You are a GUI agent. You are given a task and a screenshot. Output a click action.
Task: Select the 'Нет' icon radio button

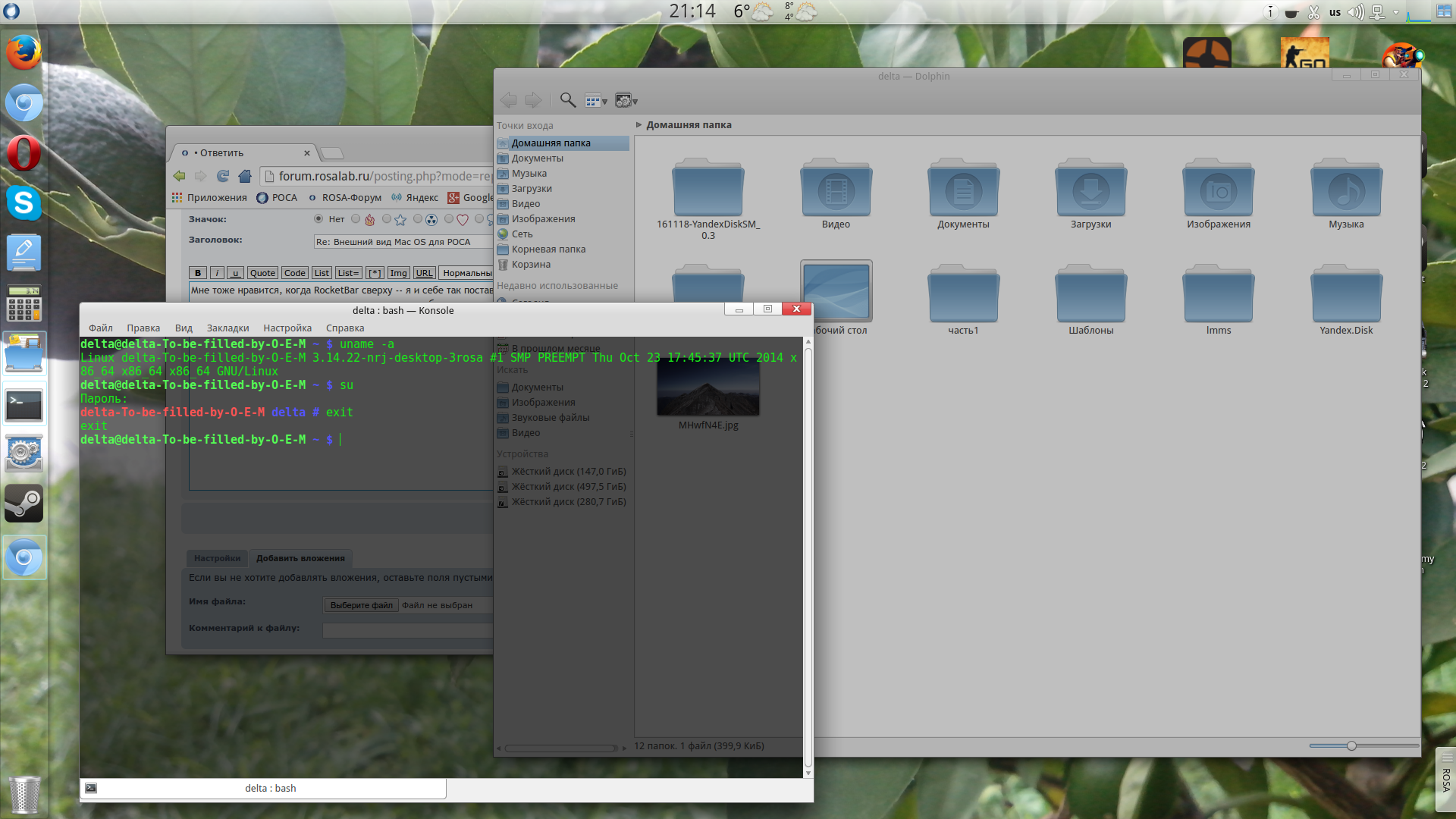[x=318, y=219]
